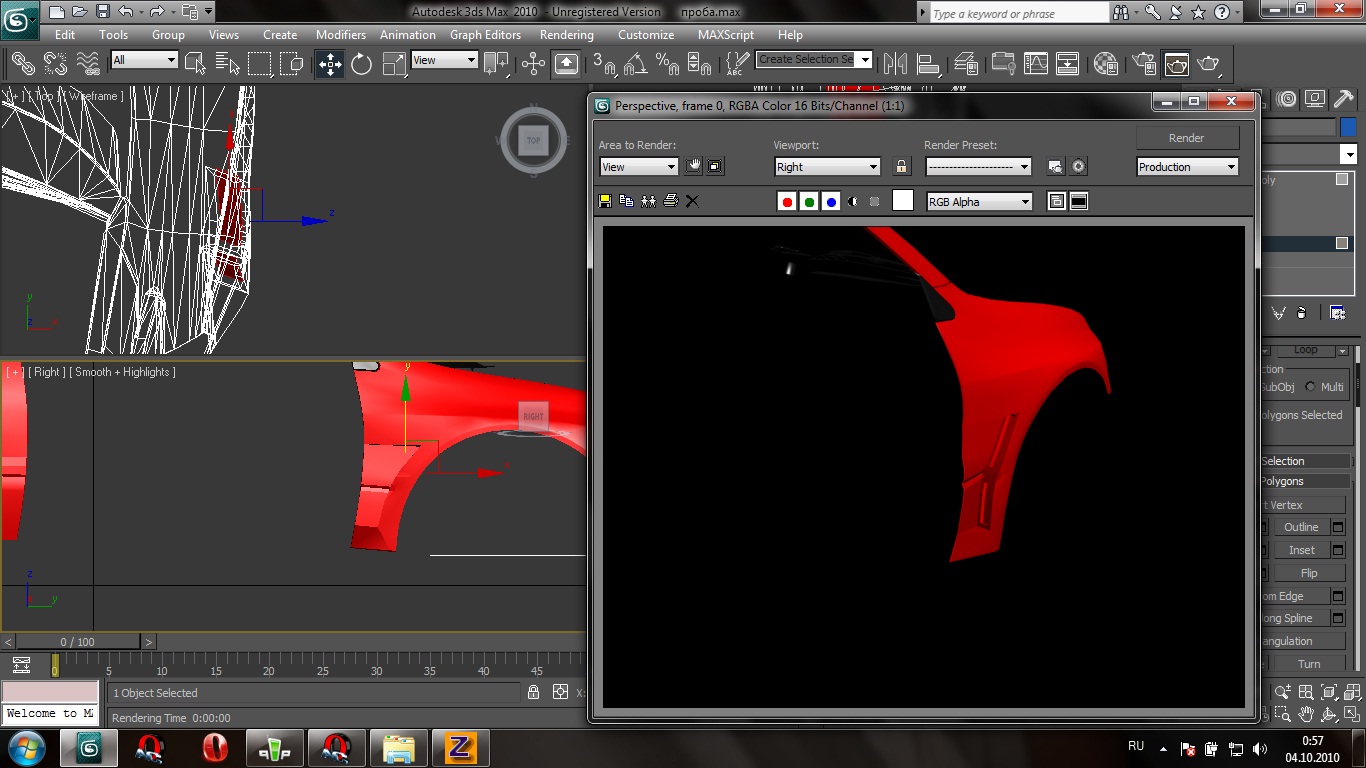Click the Render button
This screenshot has width=1366, height=768.
[x=1187, y=138]
